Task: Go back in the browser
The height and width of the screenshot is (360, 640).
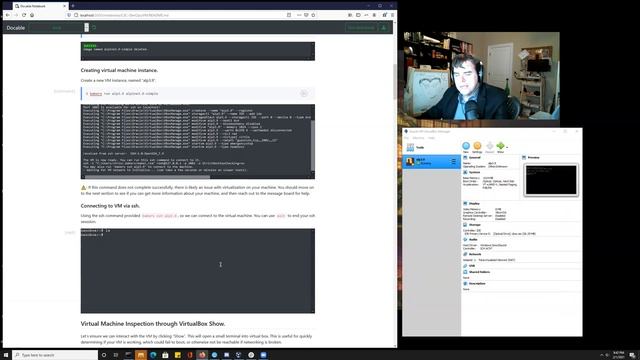Action: click(7, 15)
